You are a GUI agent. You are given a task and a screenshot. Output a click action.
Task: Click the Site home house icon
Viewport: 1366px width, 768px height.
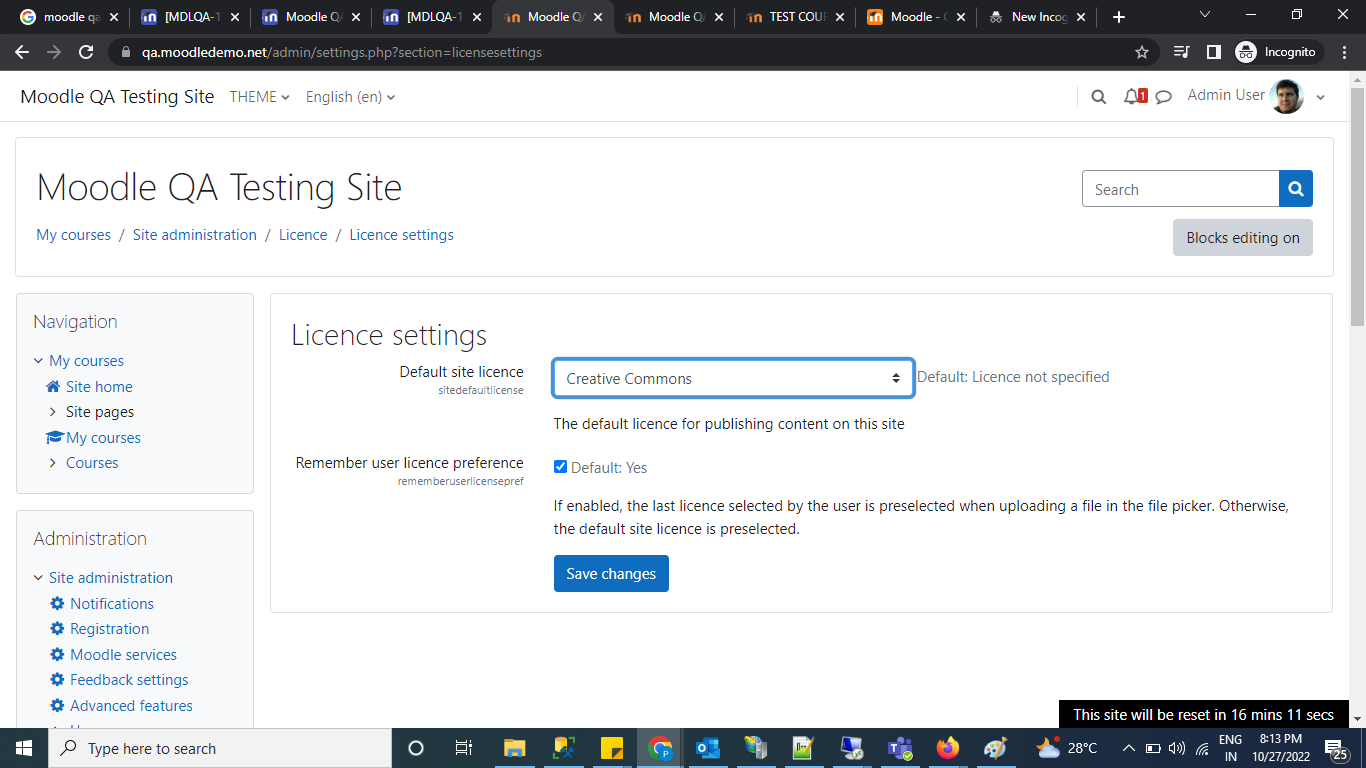click(x=53, y=387)
